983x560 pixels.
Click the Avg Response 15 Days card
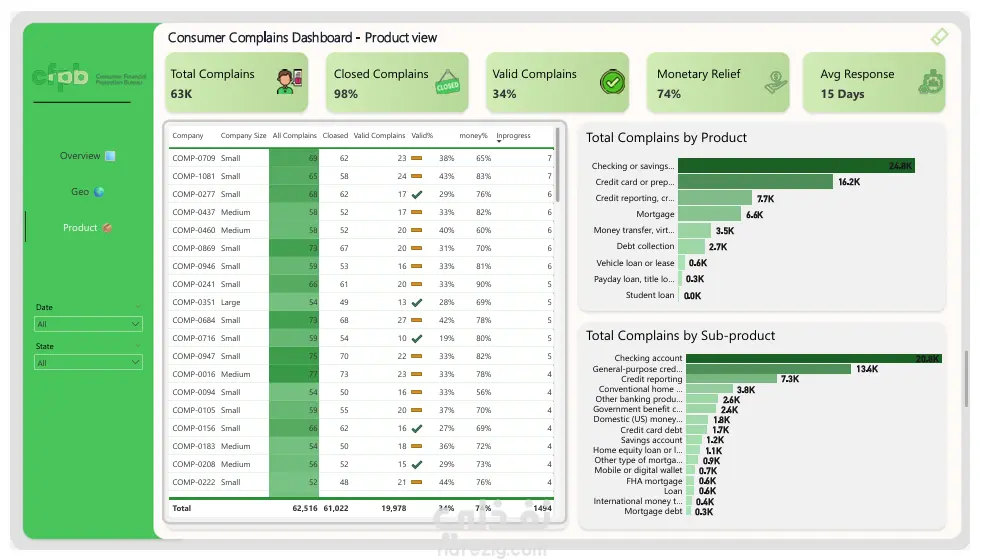coord(874,83)
